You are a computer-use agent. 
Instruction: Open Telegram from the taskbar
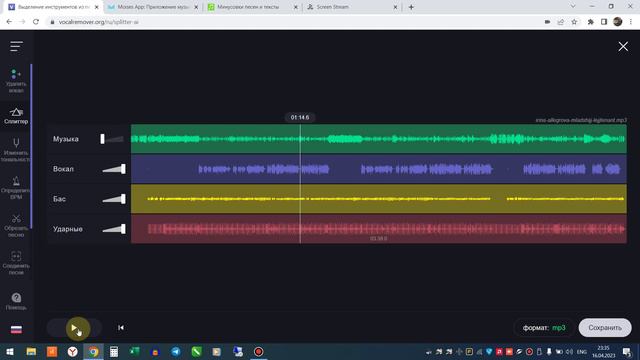tap(176, 352)
